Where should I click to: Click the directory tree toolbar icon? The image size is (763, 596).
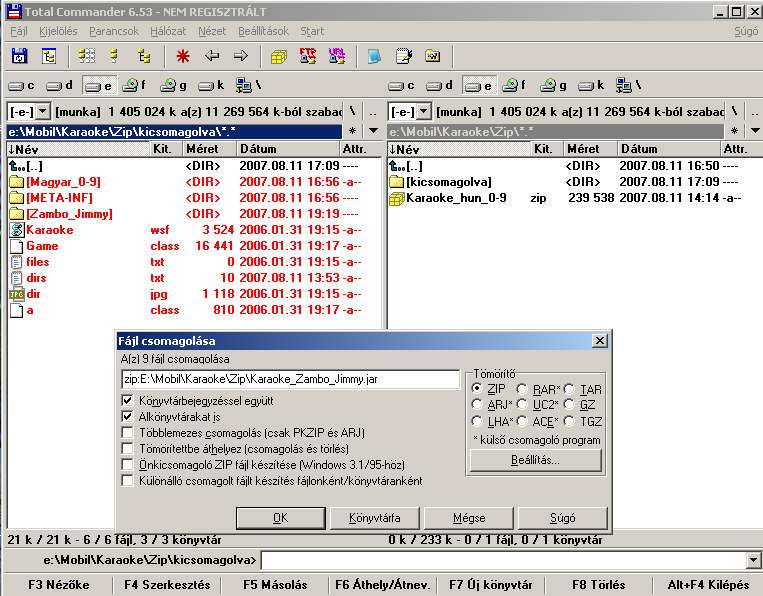tap(48, 56)
